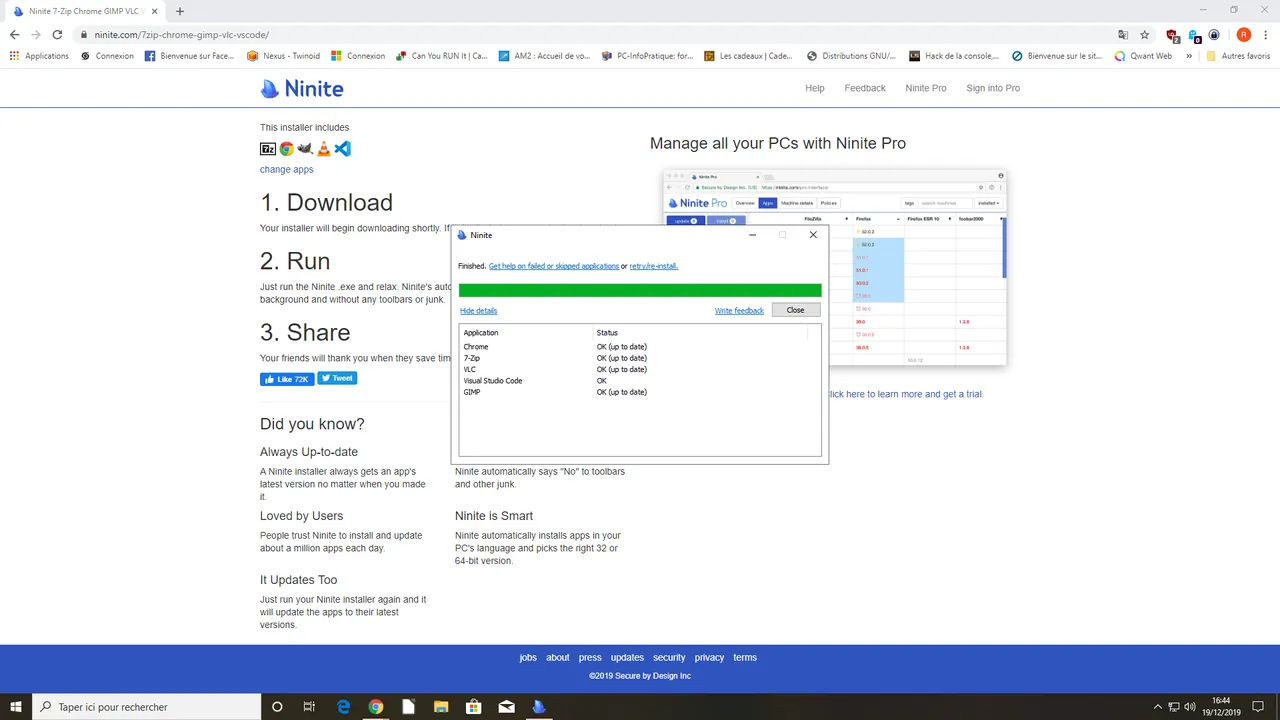1280x720 pixels.
Task: Open the notification center icon
Action: [x=1258, y=707]
